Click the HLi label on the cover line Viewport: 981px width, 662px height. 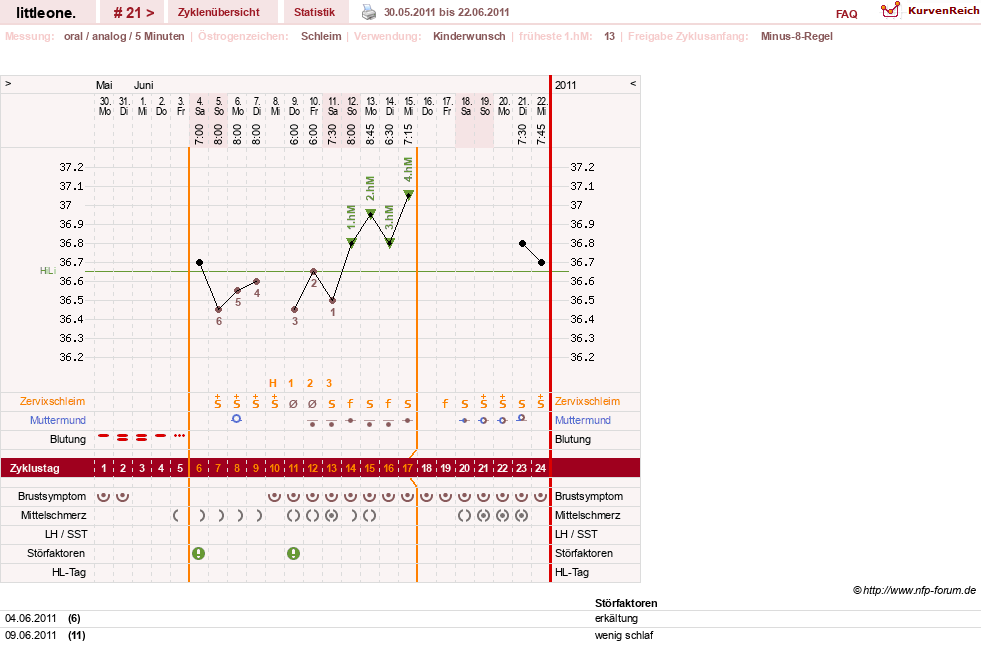point(48,271)
